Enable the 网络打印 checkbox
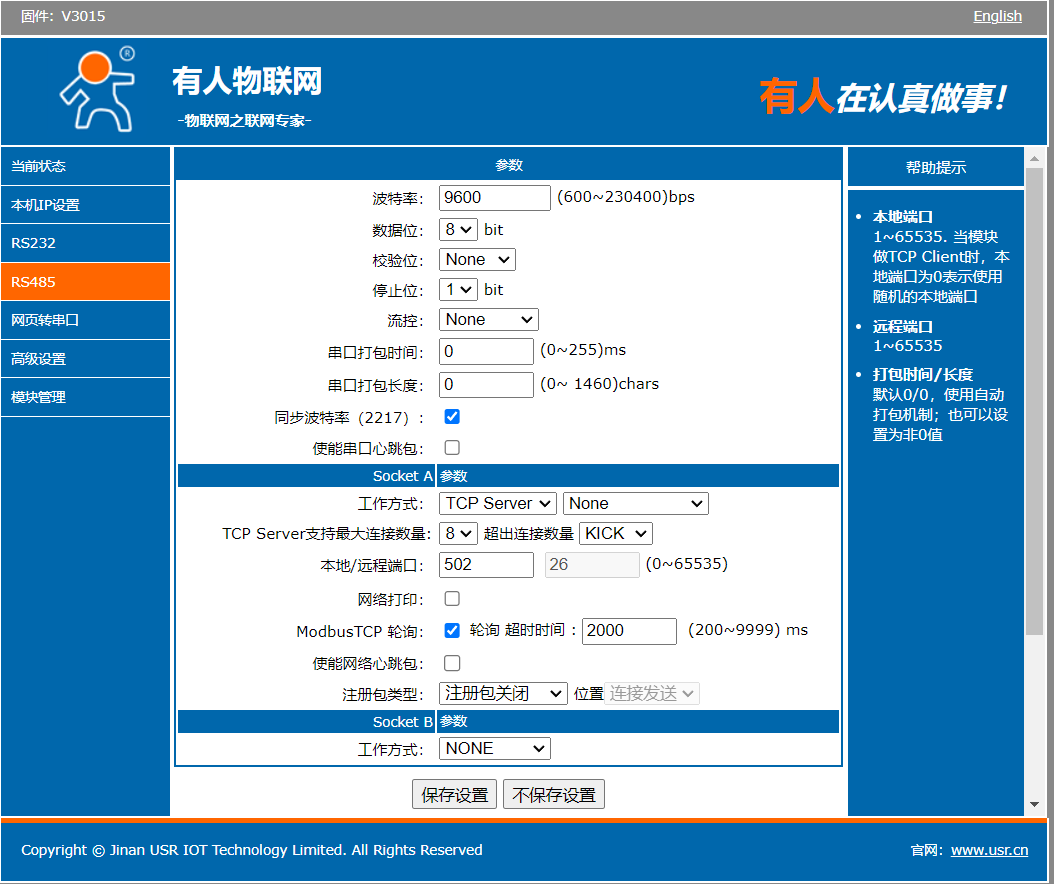Image resolution: width=1054 pixels, height=884 pixels. [452, 599]
